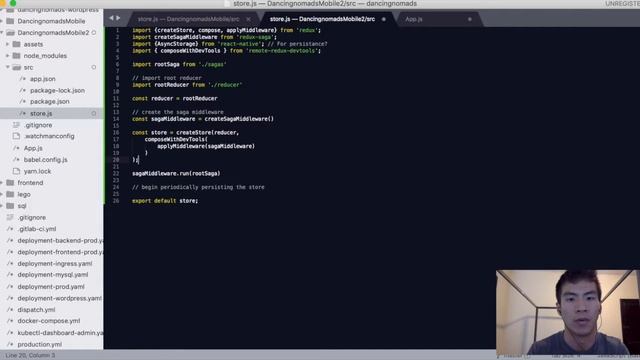The height and width of the screenshot is (360, 640).
Task: Click the deployment-mysql.yaml file icon
Action: click(x=10, y=275)
